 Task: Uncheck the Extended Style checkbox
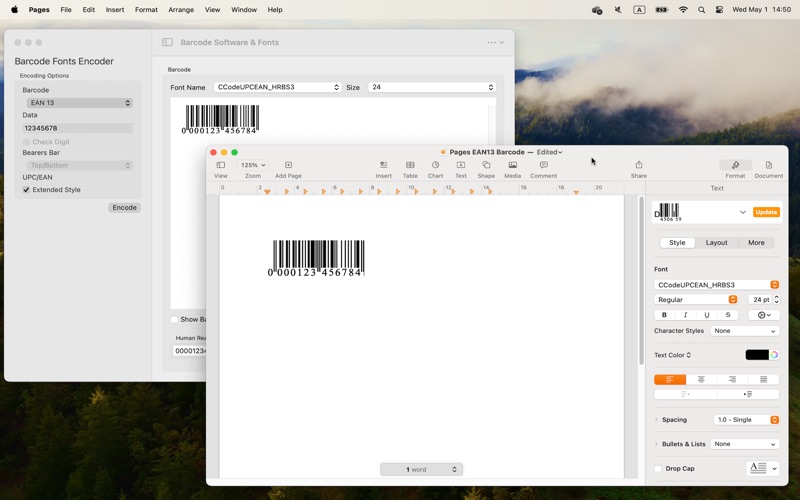click(x=27, y=190)
